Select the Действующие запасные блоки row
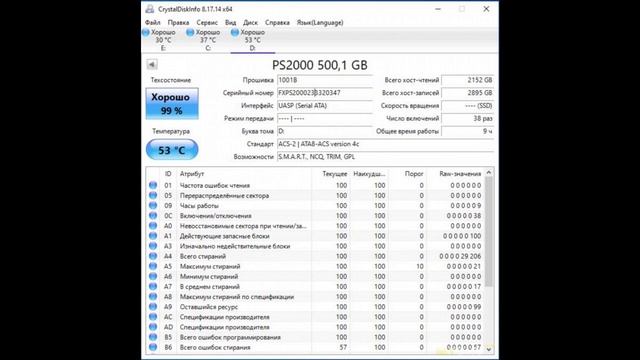This screenshot has width=640, height=360. coord(315,236)
